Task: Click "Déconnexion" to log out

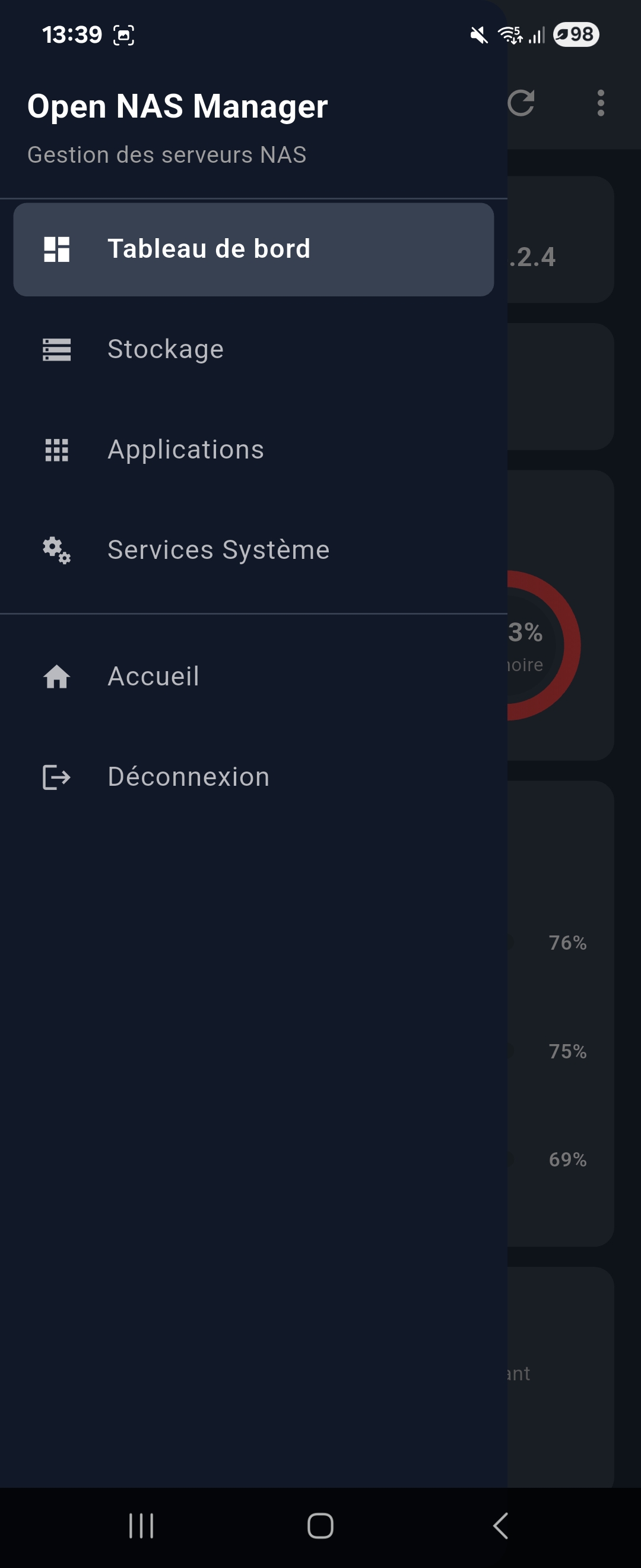Action: 189,777
